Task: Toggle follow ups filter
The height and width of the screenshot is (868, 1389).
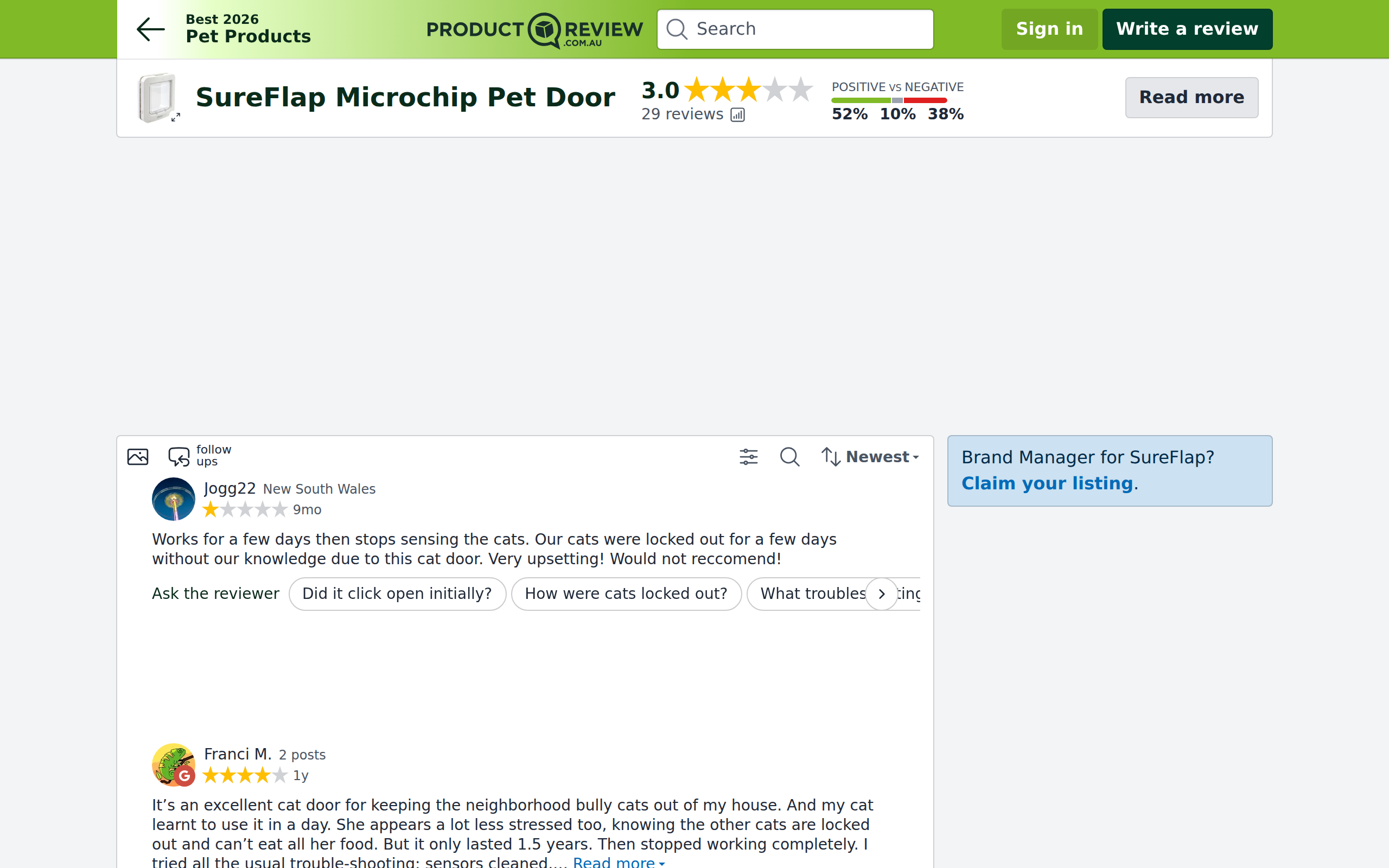Action: pos(199,456)
